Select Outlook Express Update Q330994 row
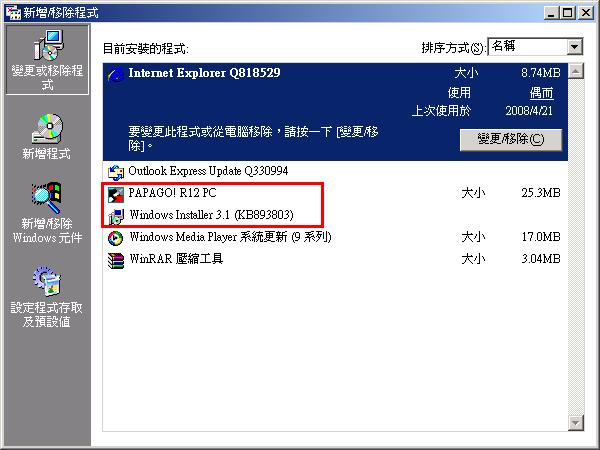This screenshot has height=450, width=600. 335,171
